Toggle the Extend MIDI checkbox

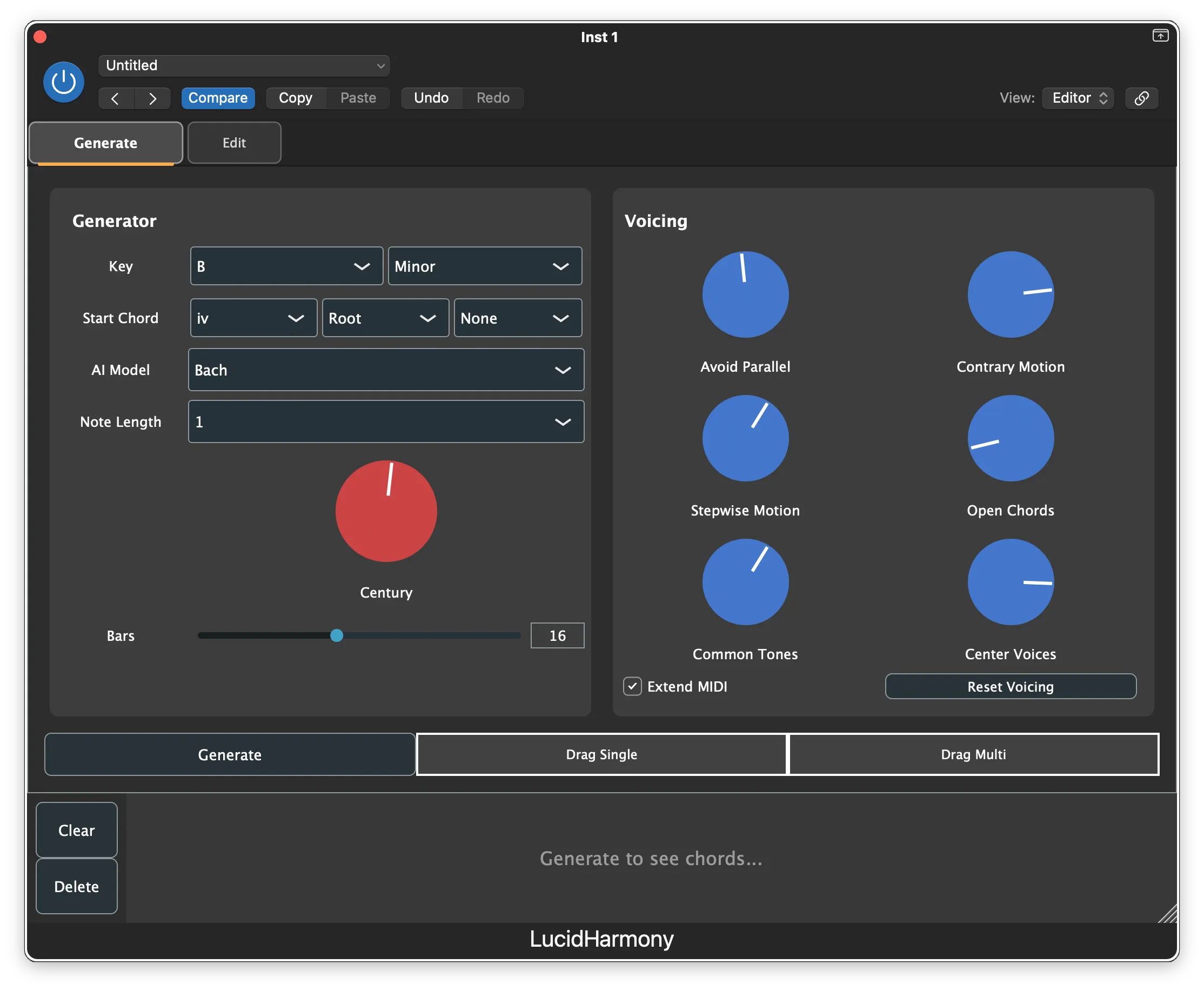point(632,686)
